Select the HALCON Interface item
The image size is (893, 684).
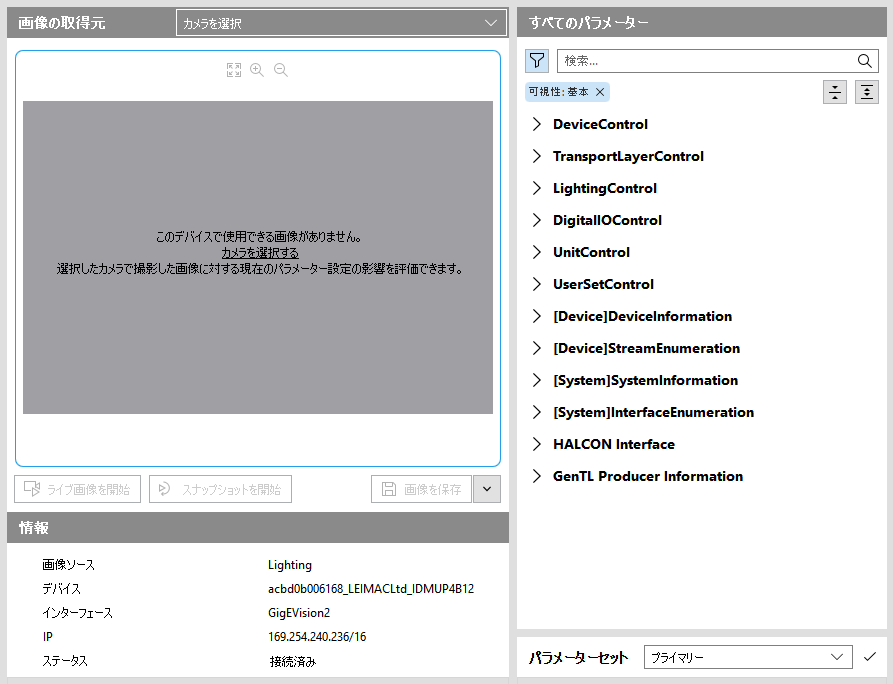[613, 444]
